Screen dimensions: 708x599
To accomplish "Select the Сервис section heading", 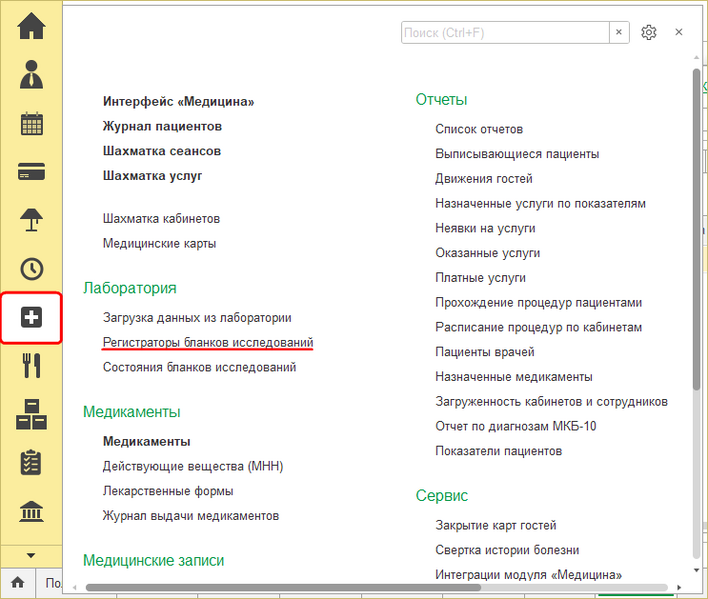I will click(442, 496).
